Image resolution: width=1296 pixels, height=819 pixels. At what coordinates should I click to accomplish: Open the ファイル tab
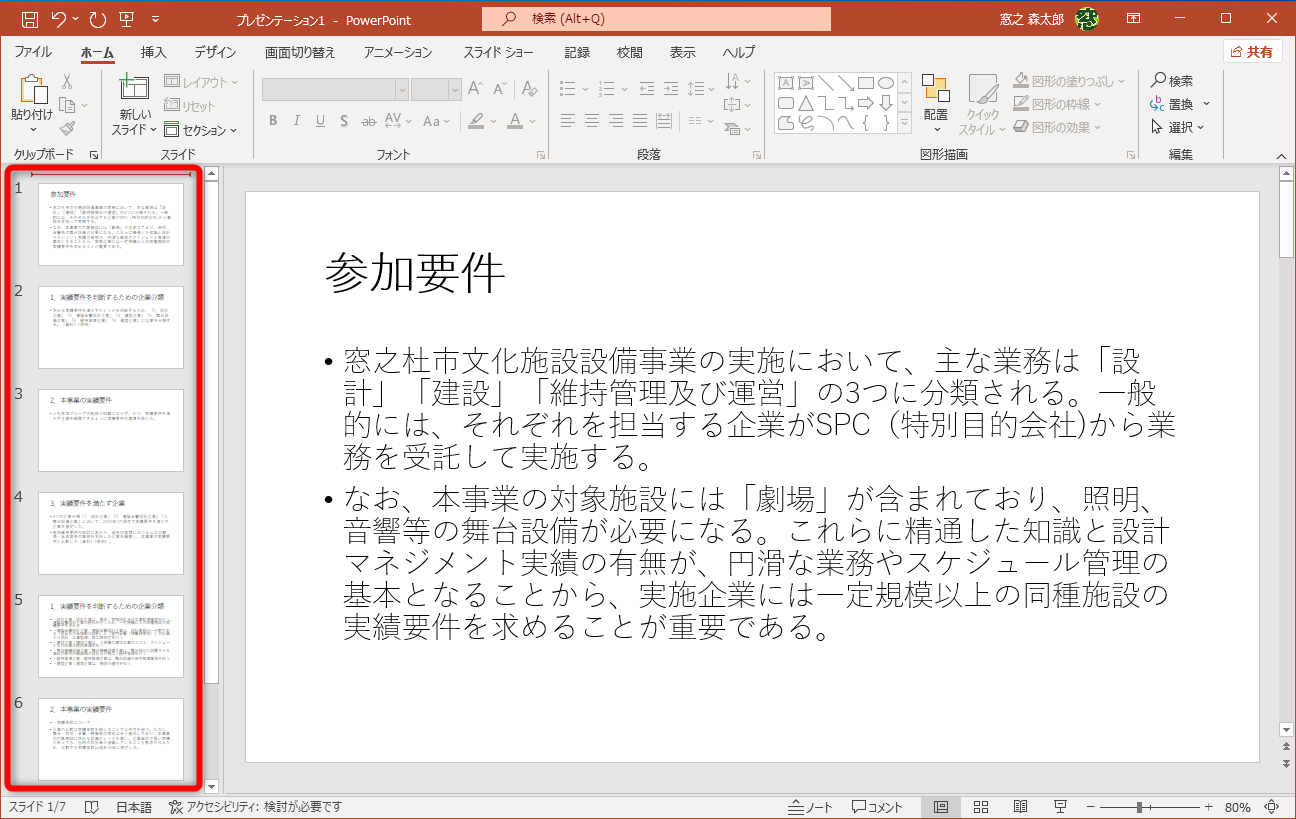click(33, 52)
